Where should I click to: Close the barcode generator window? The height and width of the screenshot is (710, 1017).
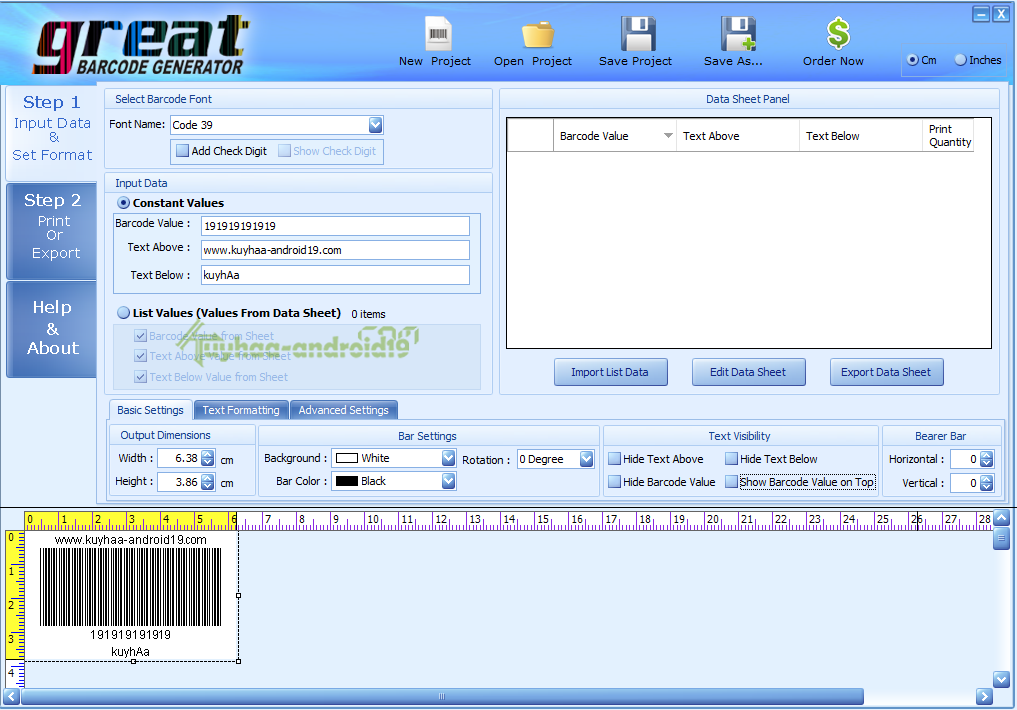pos(1001,14)
